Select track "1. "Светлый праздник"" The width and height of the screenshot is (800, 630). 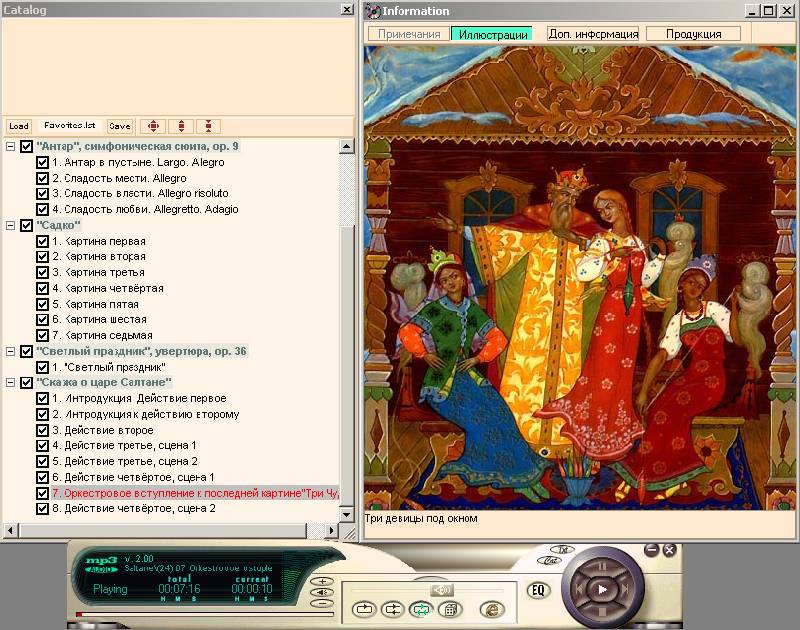pyautogui.click(x=109, y=367)
